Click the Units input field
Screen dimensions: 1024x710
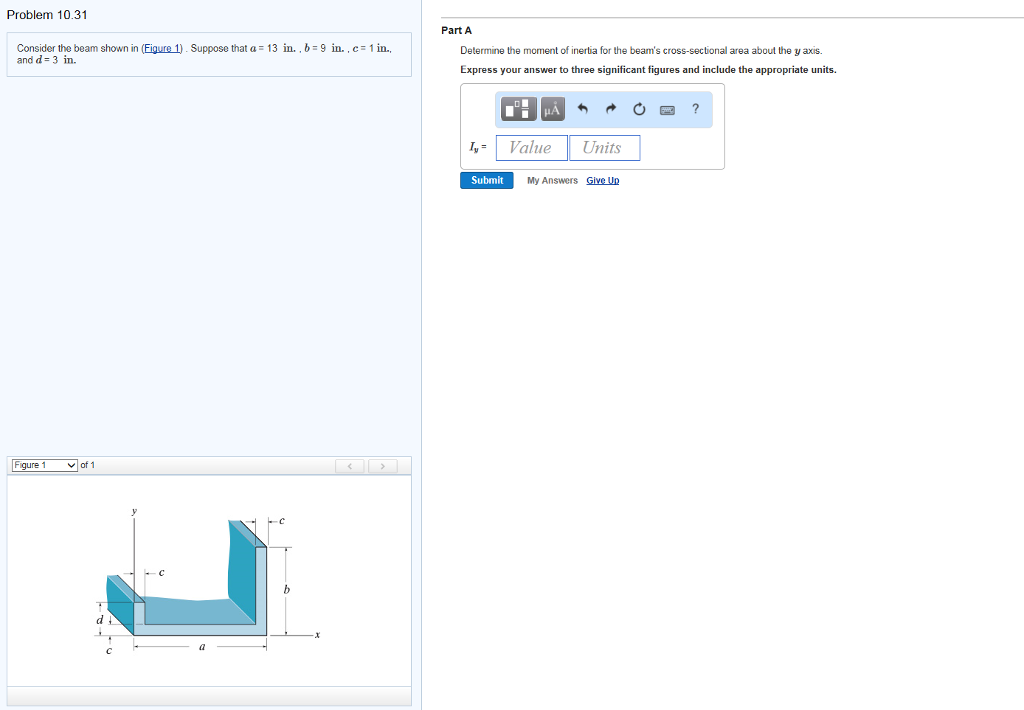point(604,147)
